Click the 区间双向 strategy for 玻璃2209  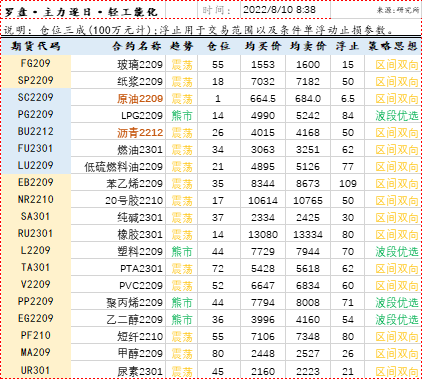click(x=397, y=65)
